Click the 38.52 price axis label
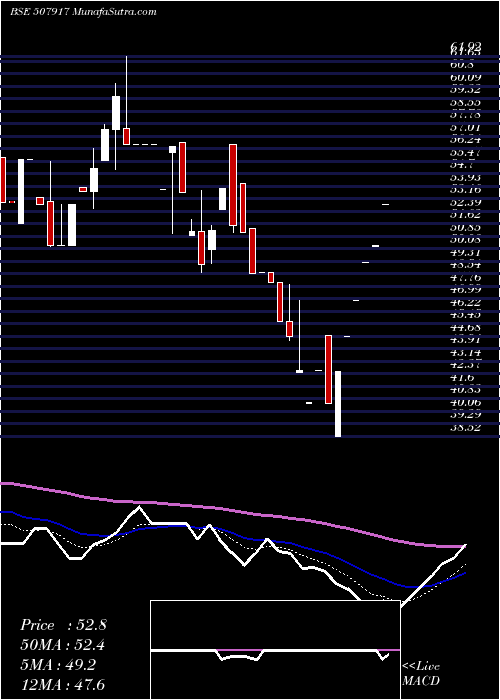This screenshot has height=700, width=500. [x=466, y=428]
